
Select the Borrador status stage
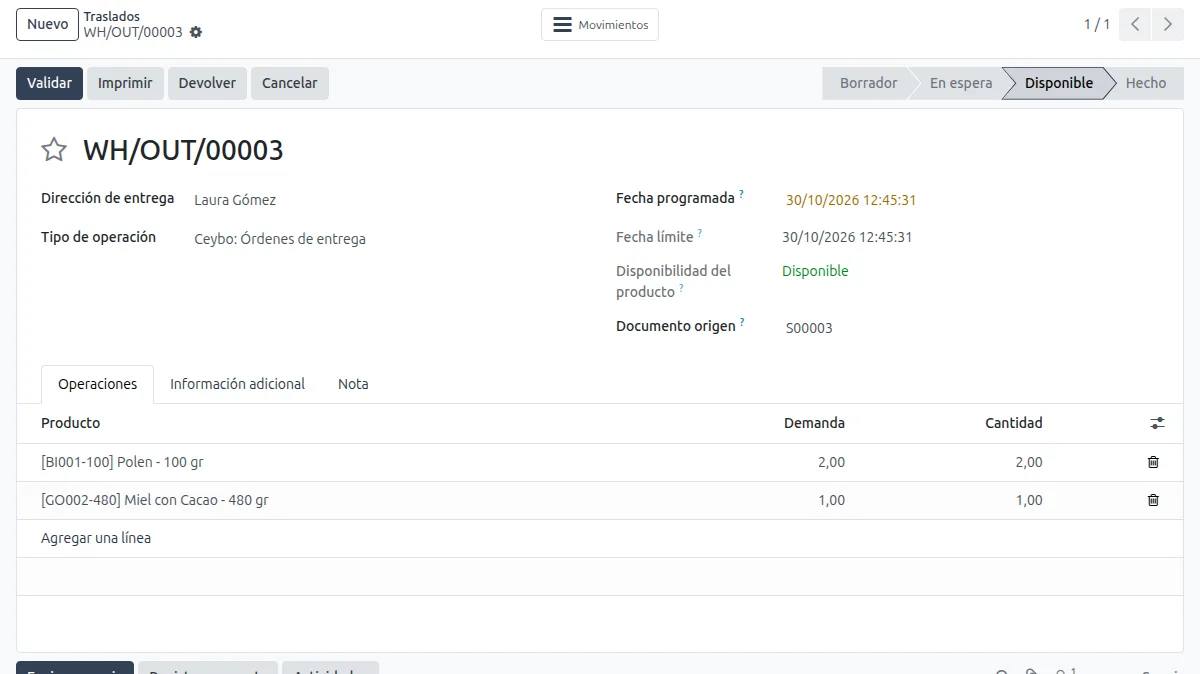[868, 83]
